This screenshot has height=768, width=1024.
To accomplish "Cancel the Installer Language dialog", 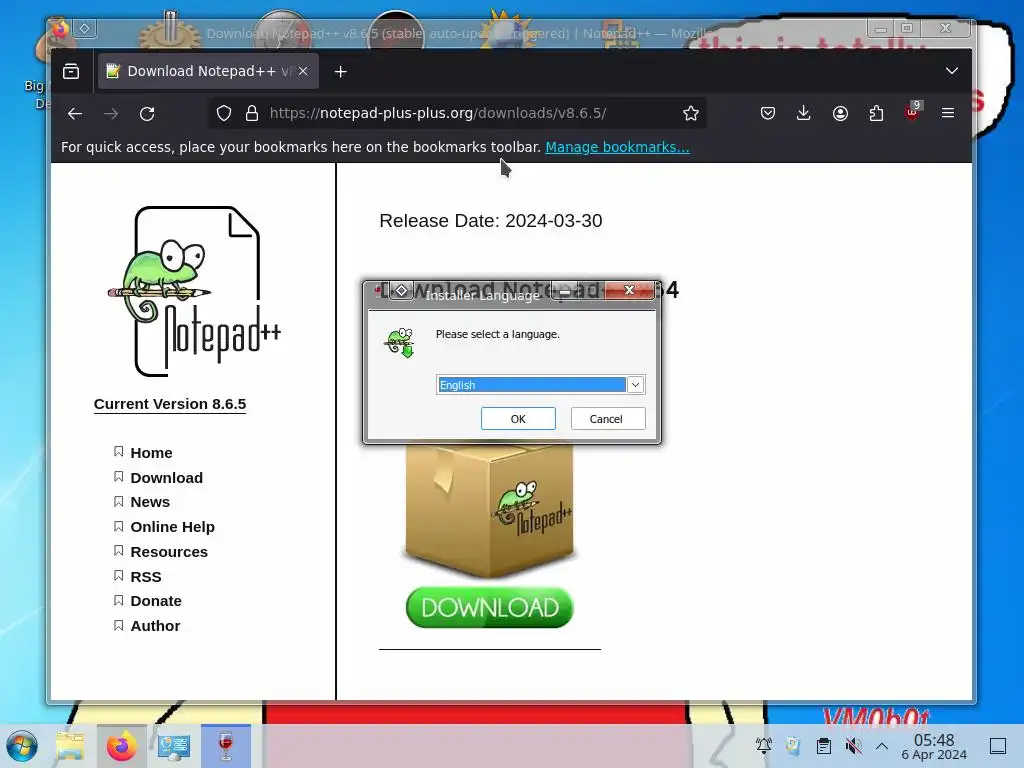I will [x=608, y=419].
